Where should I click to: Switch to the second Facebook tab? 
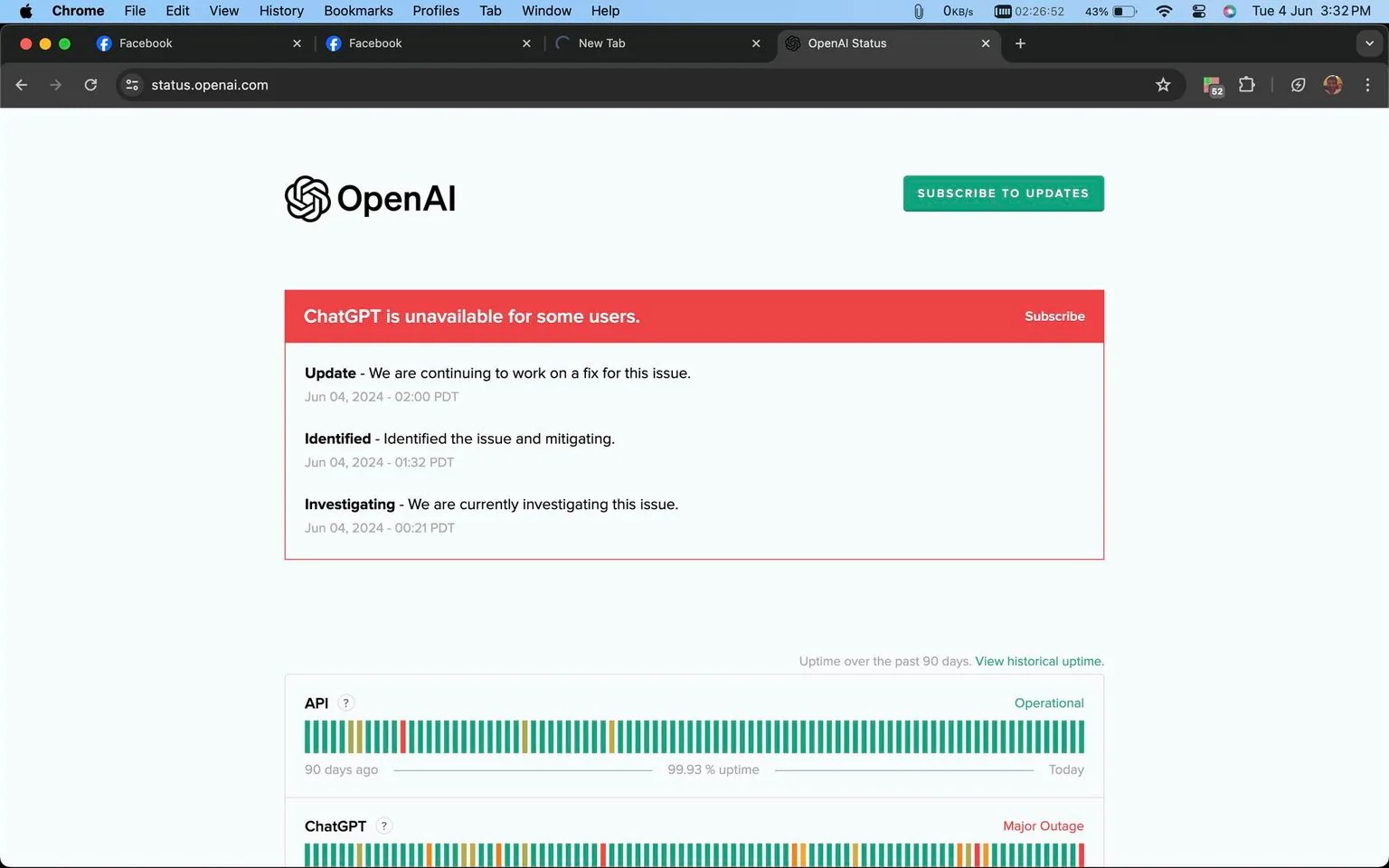[x=429, y=43]
